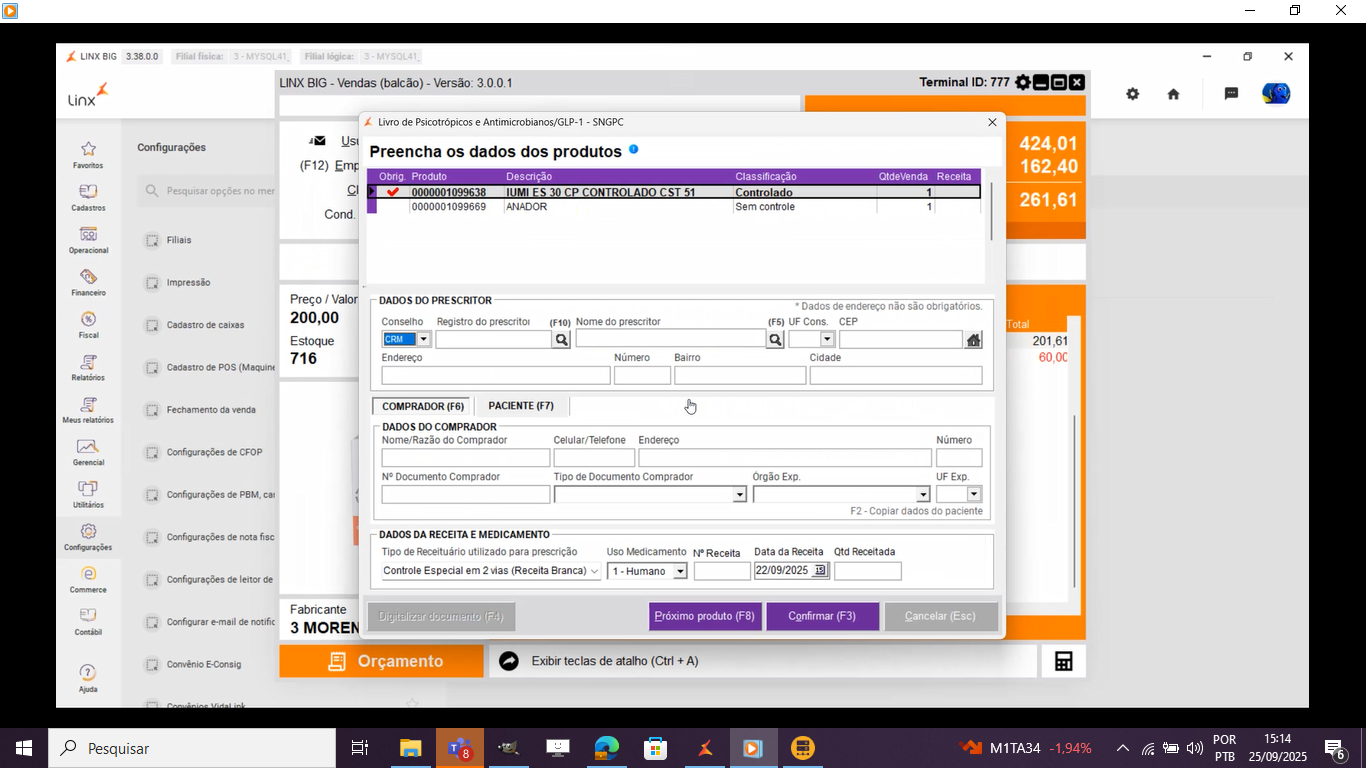Go to home in Linx Big header

tap(1173, 93)
